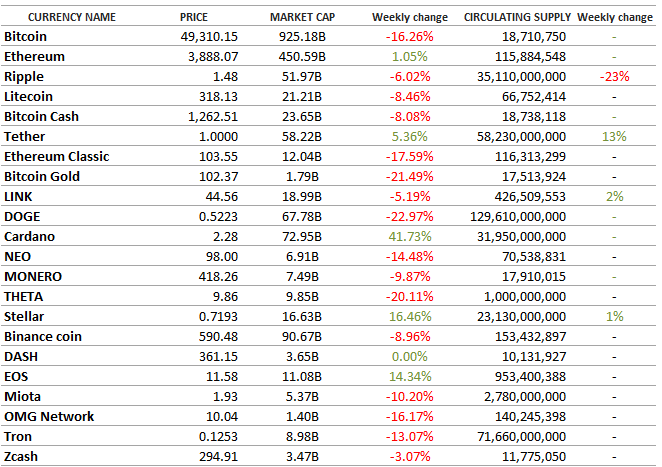This screenshot has height=467, width=662.
Task: Select the Stellar row name
Action: point(24,317)
